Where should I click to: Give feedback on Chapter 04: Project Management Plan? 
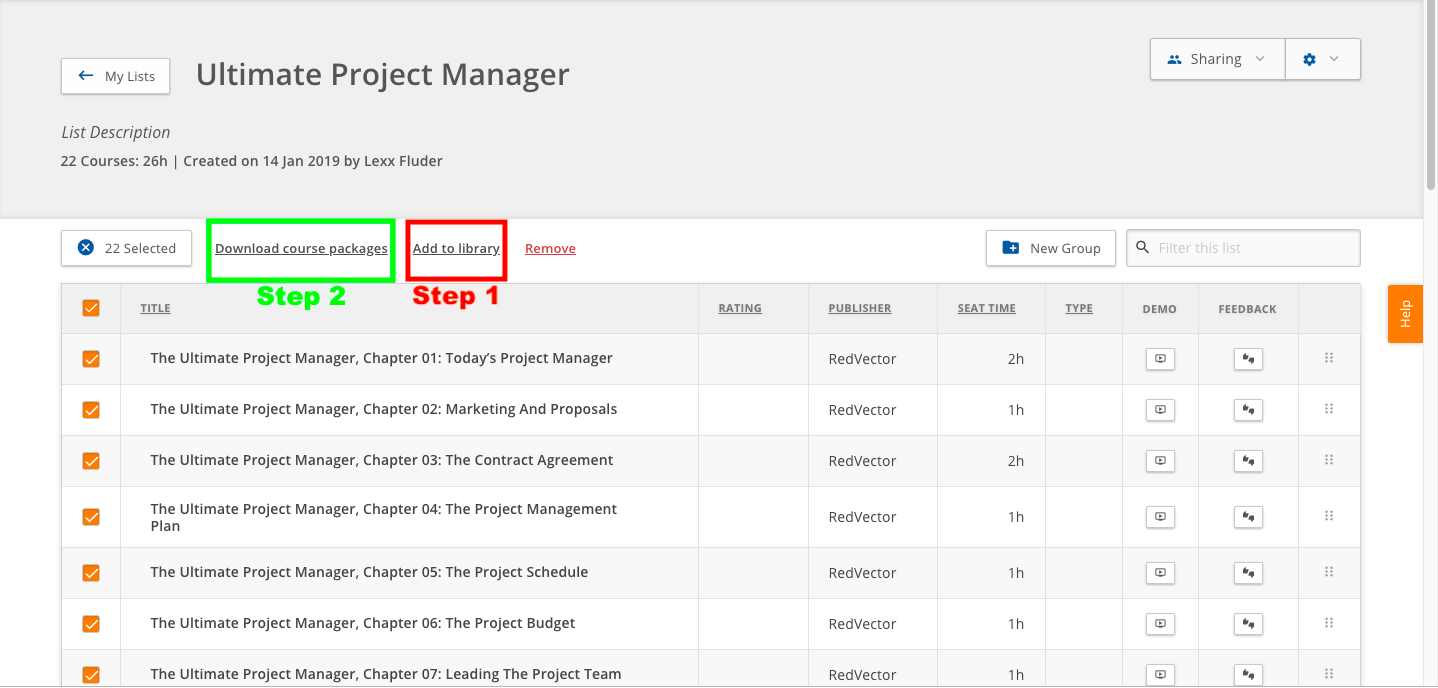(x=1248, y=516)
